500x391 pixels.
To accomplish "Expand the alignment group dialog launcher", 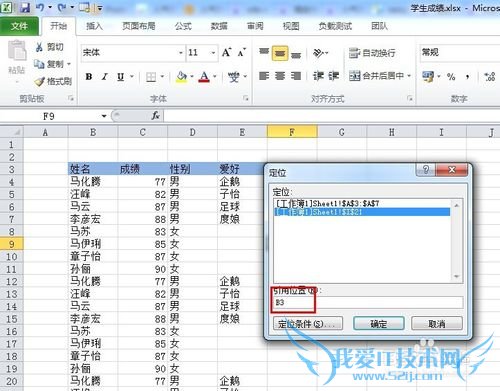I will 410,98.
